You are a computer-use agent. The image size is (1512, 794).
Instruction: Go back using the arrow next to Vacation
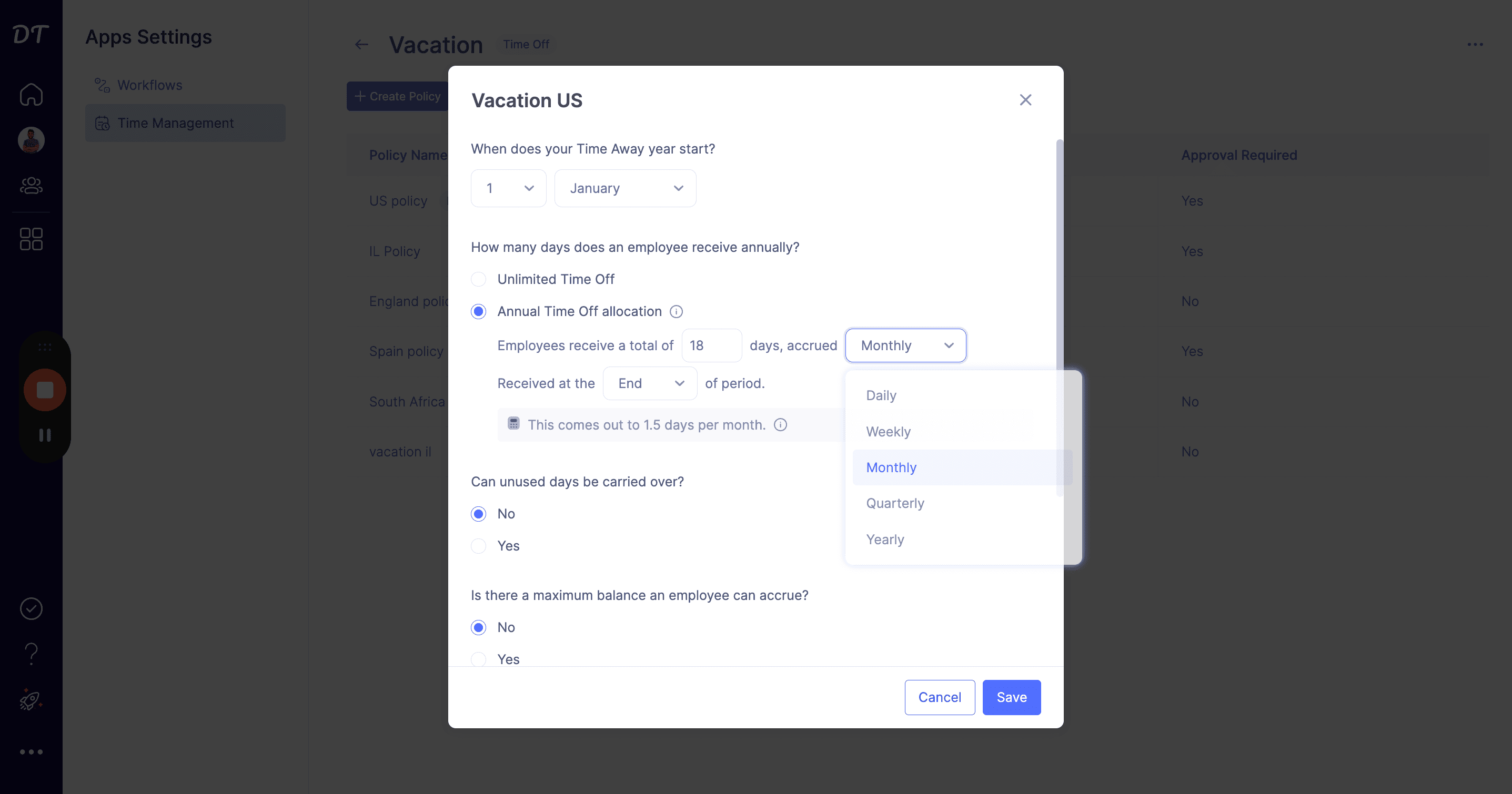point(361,45)
